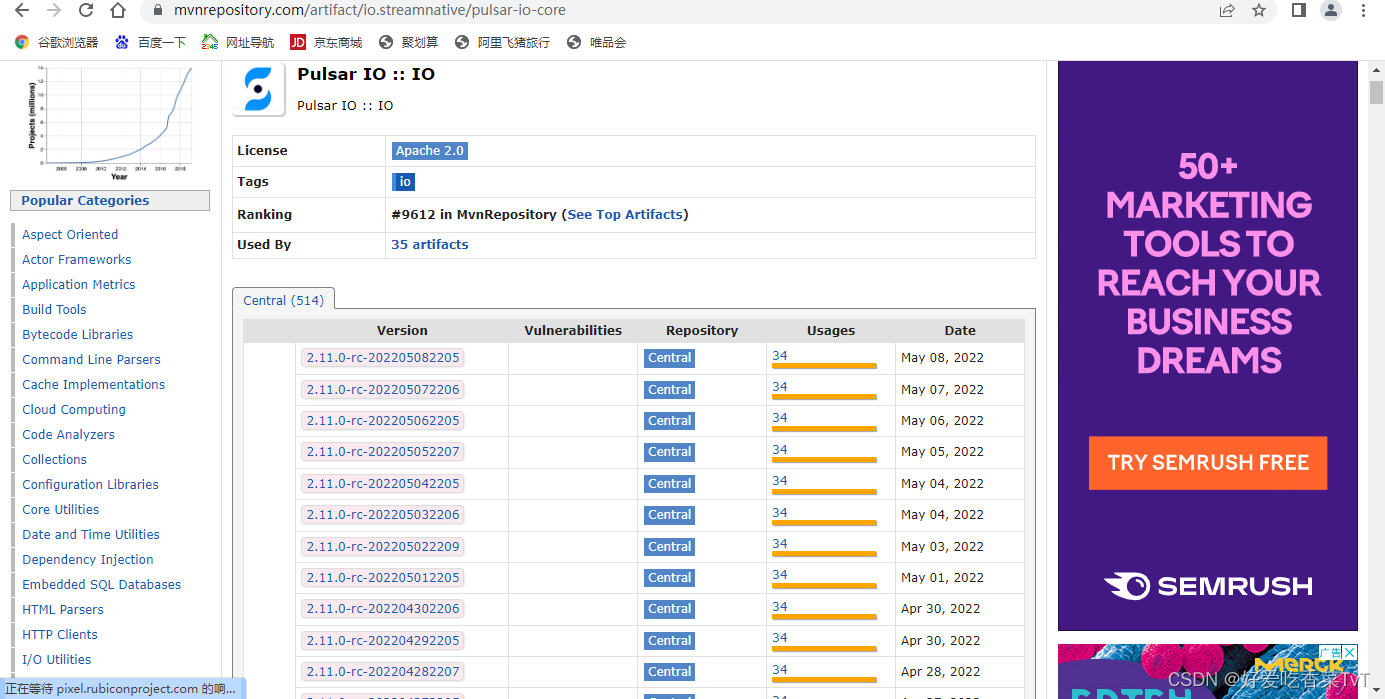Open the I/O Utilities category

pos(57,659)
